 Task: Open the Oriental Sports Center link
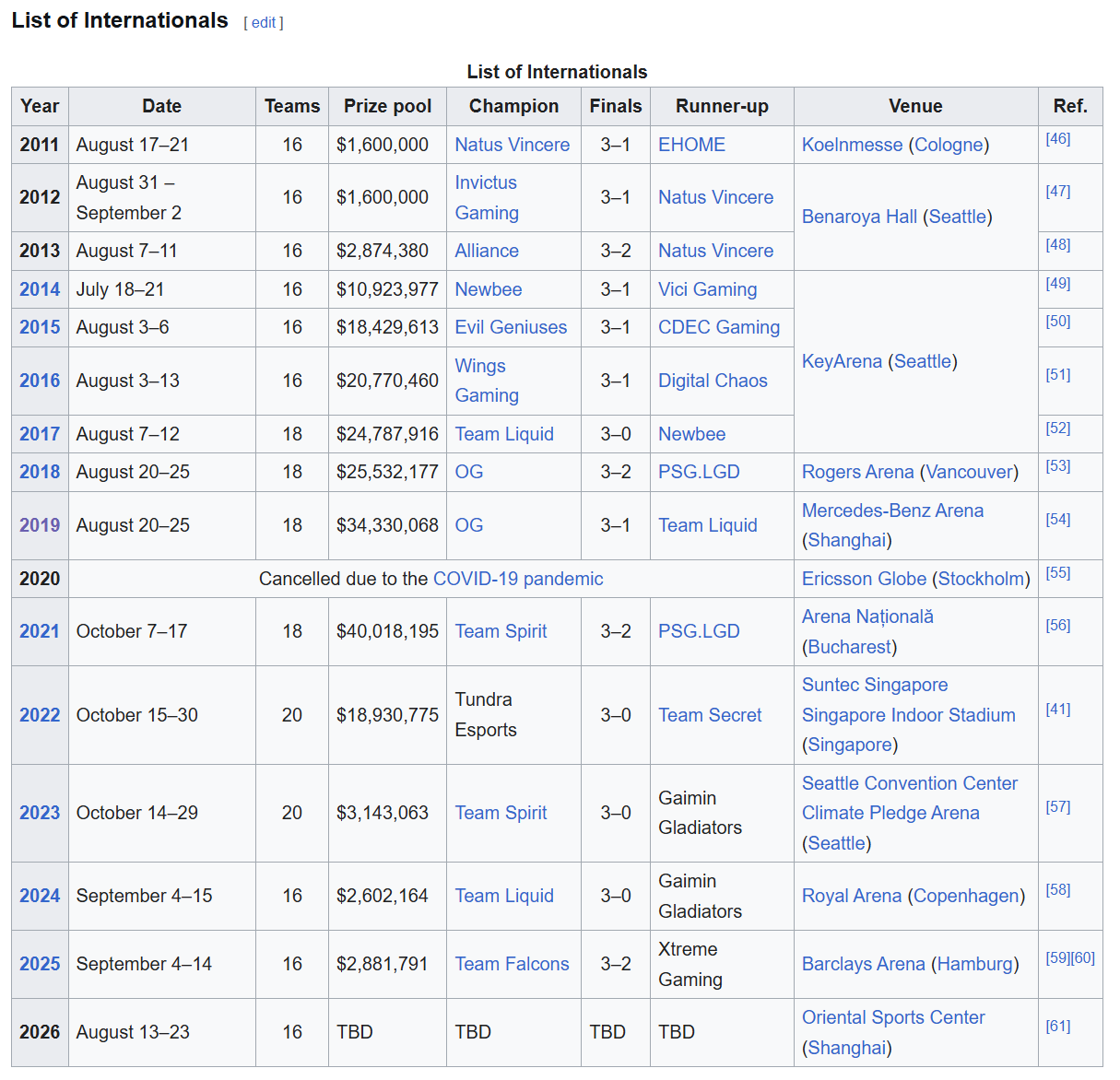893,1017
